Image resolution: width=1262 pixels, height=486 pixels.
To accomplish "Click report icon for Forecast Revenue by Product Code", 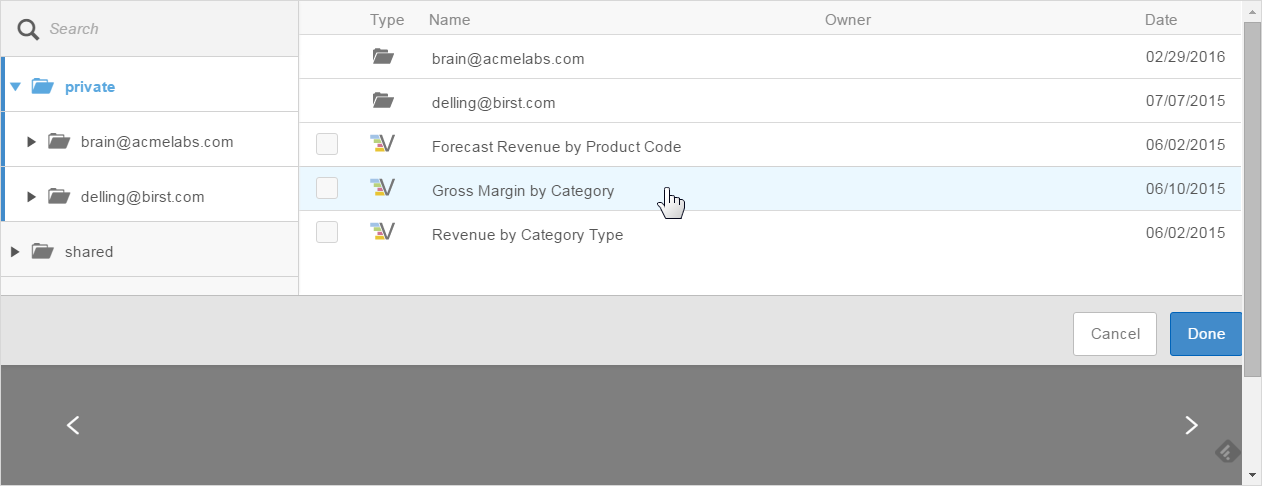I will pyautogui.click(x=382, y=145).
